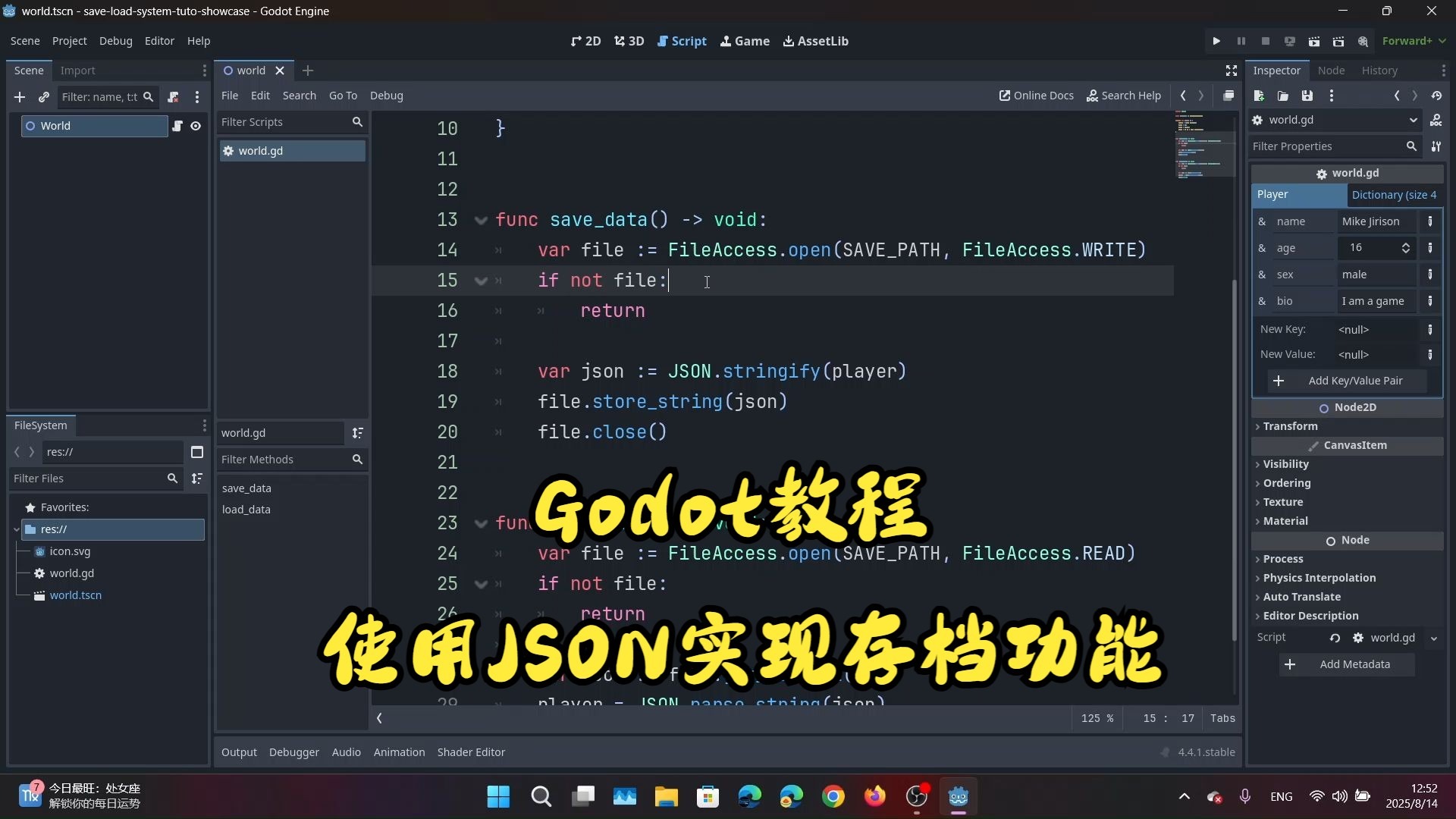Switch to the AssetLib workspace
The width and height of the screenshot is (1456, 819).
pos(816,41)
